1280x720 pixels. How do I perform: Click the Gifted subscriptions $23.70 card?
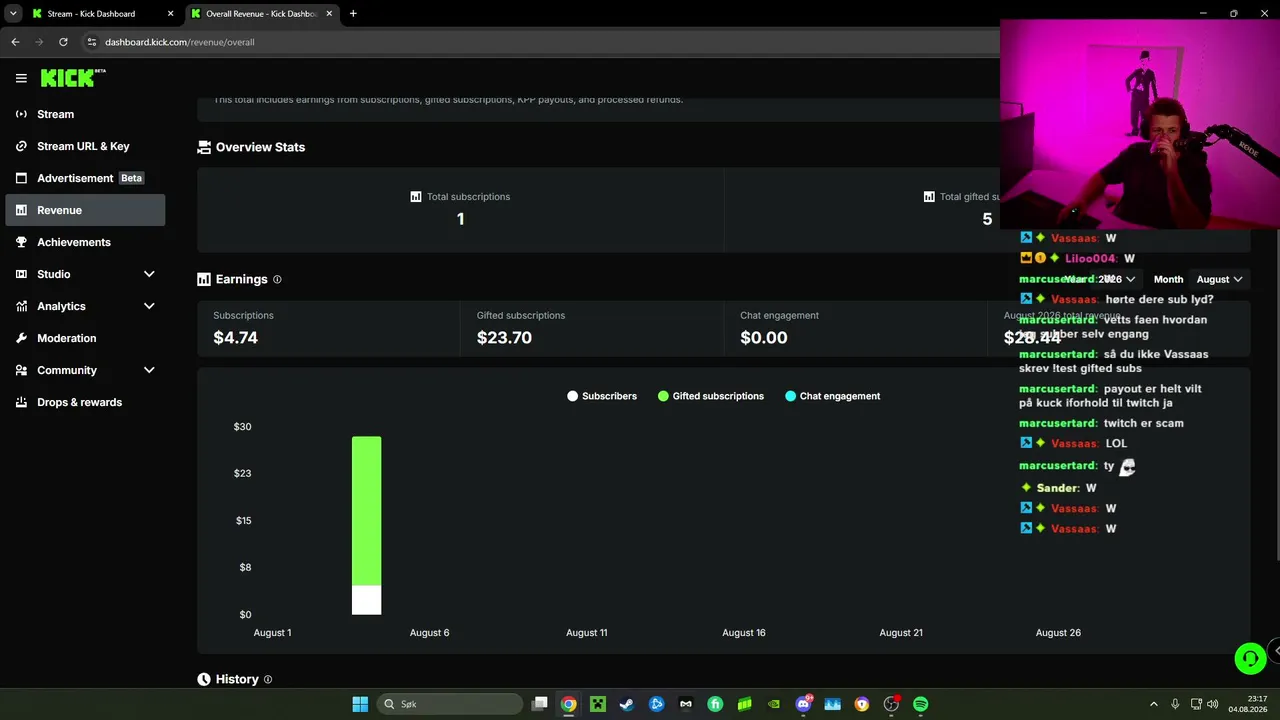[592, 328]
